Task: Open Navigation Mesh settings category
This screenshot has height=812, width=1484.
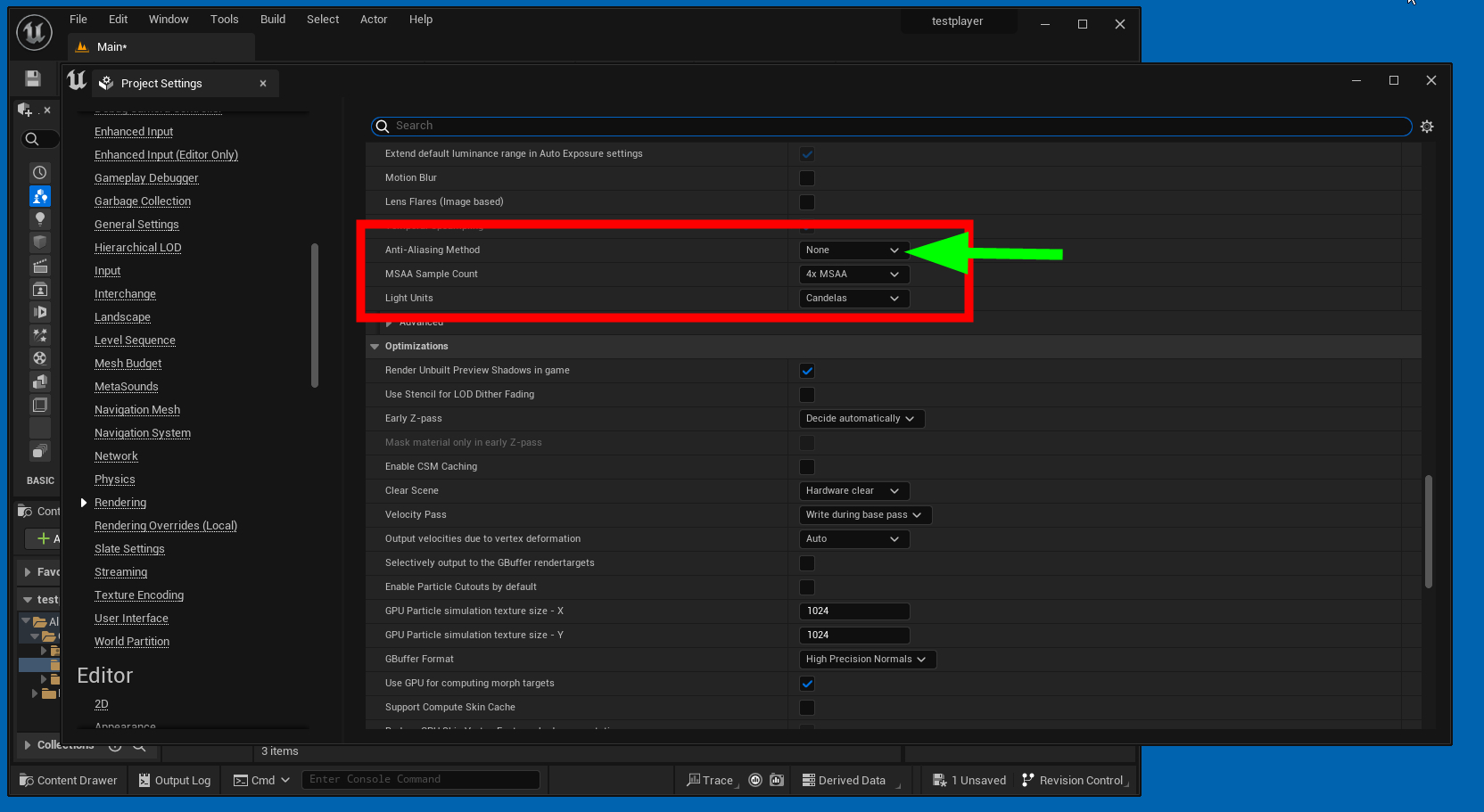Action: [x=137, y=410]
